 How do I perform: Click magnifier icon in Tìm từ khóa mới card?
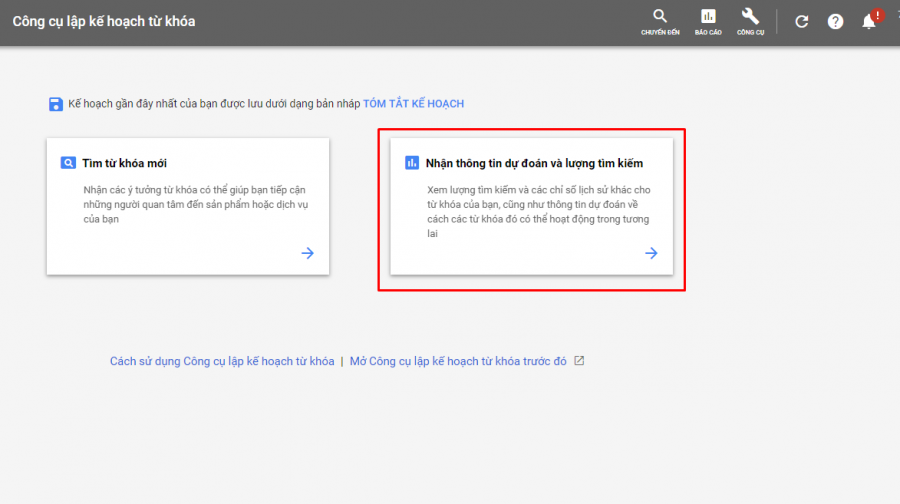pos(68,163)
